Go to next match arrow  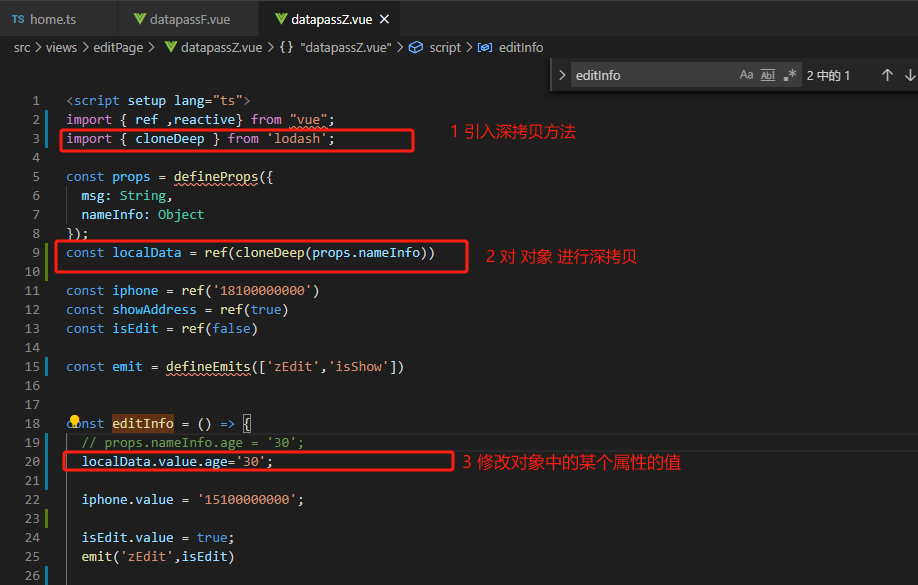(x=910, y=75)
